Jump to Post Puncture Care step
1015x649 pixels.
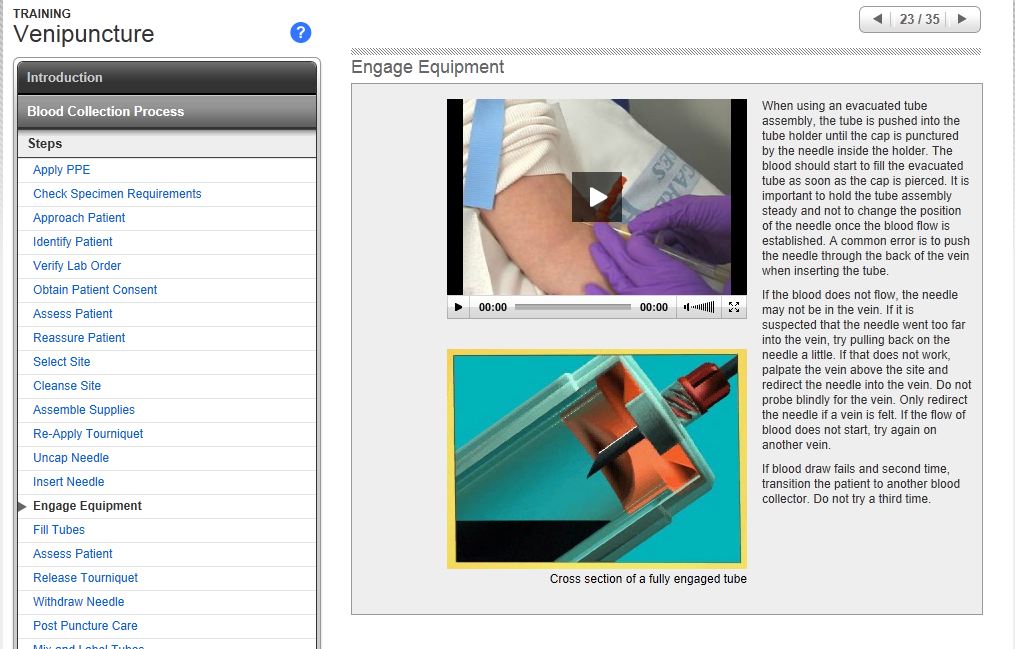pyautogui.click(x=85, y=626)
